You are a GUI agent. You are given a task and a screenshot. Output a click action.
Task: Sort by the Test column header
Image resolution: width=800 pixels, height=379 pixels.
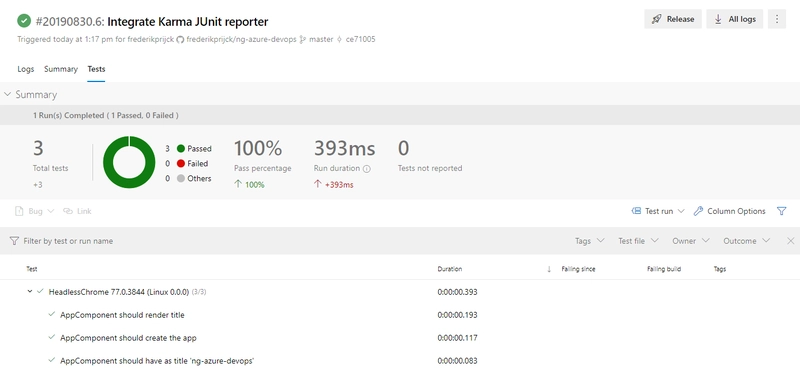click(32, 269)
